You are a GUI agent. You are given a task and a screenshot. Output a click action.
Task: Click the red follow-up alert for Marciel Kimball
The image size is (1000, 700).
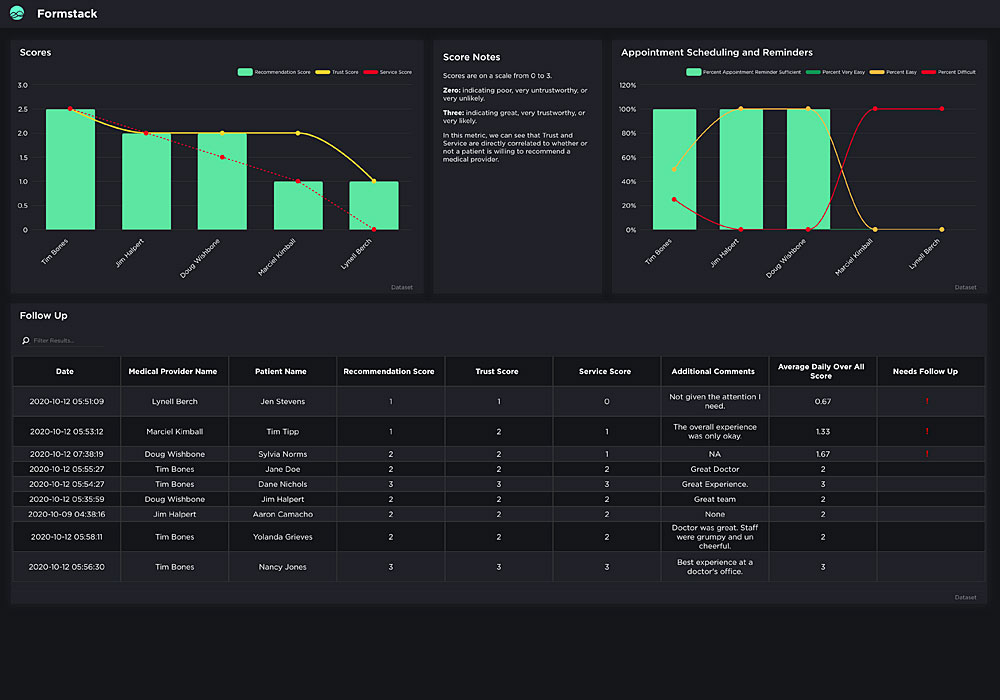(x=926, y=432)
